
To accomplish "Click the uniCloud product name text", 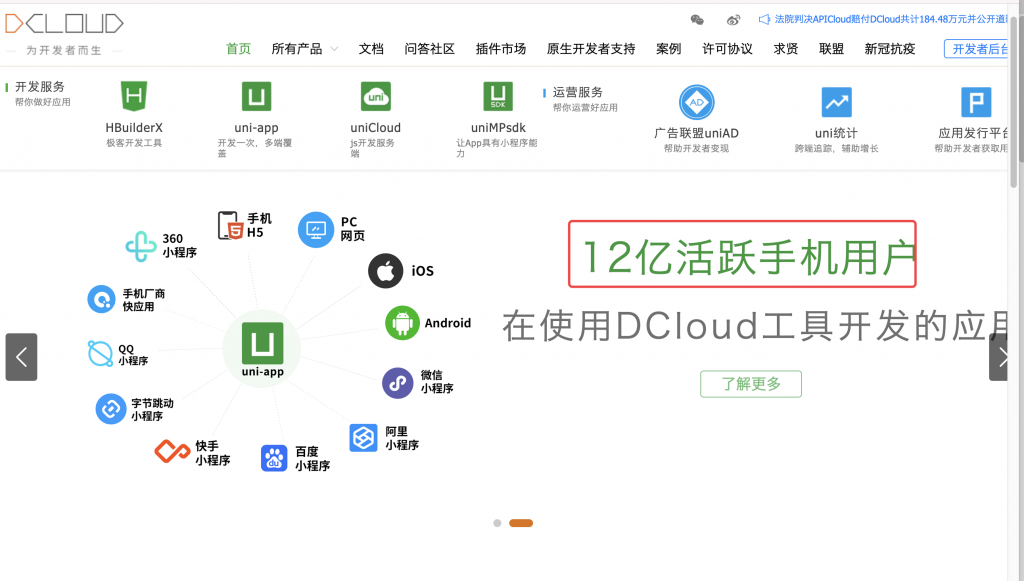I will (x=376, y=128).
